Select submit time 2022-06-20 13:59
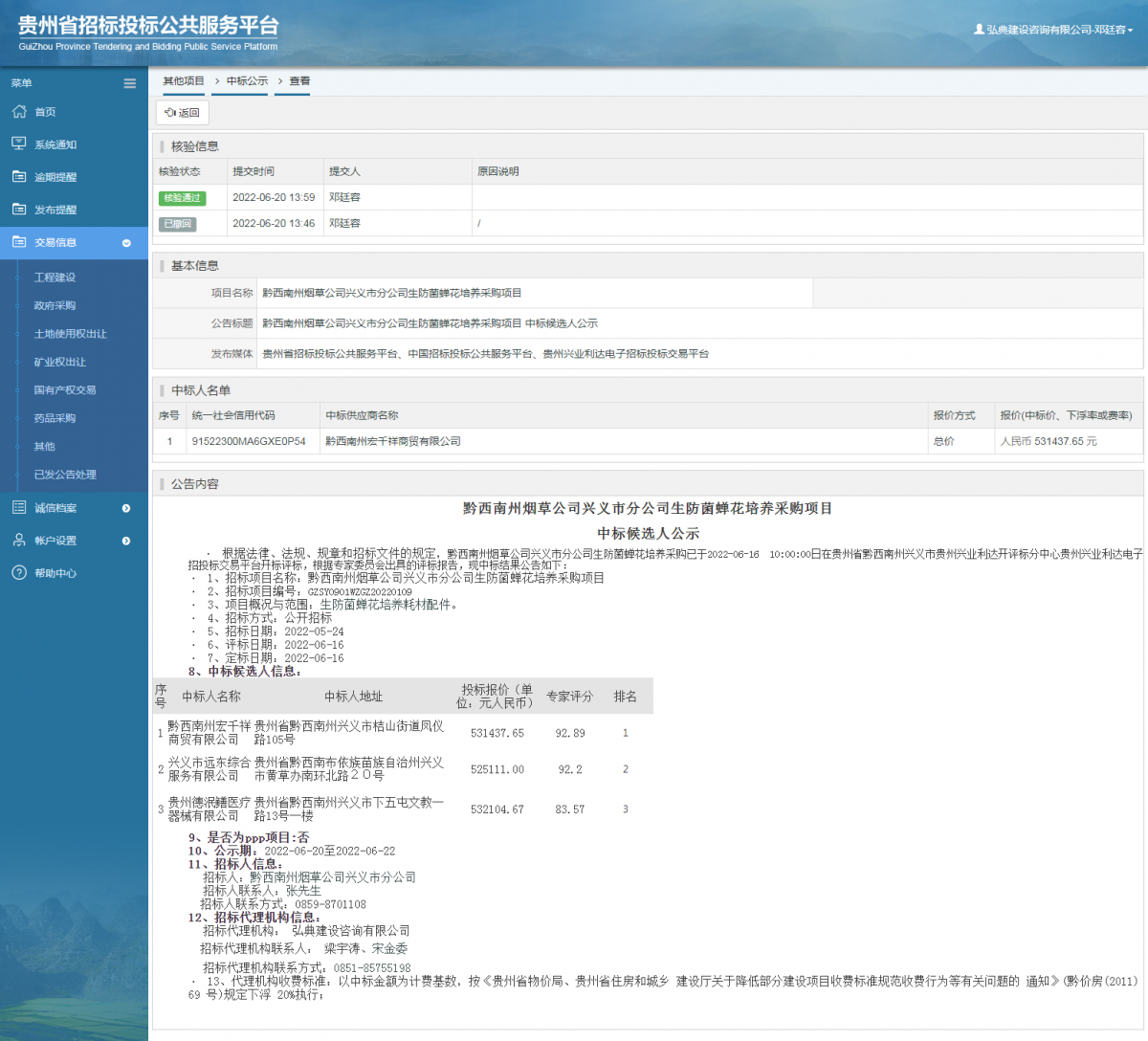Image resolution: width=1148 pixels, height=1041 pixels. click(274, 197)
